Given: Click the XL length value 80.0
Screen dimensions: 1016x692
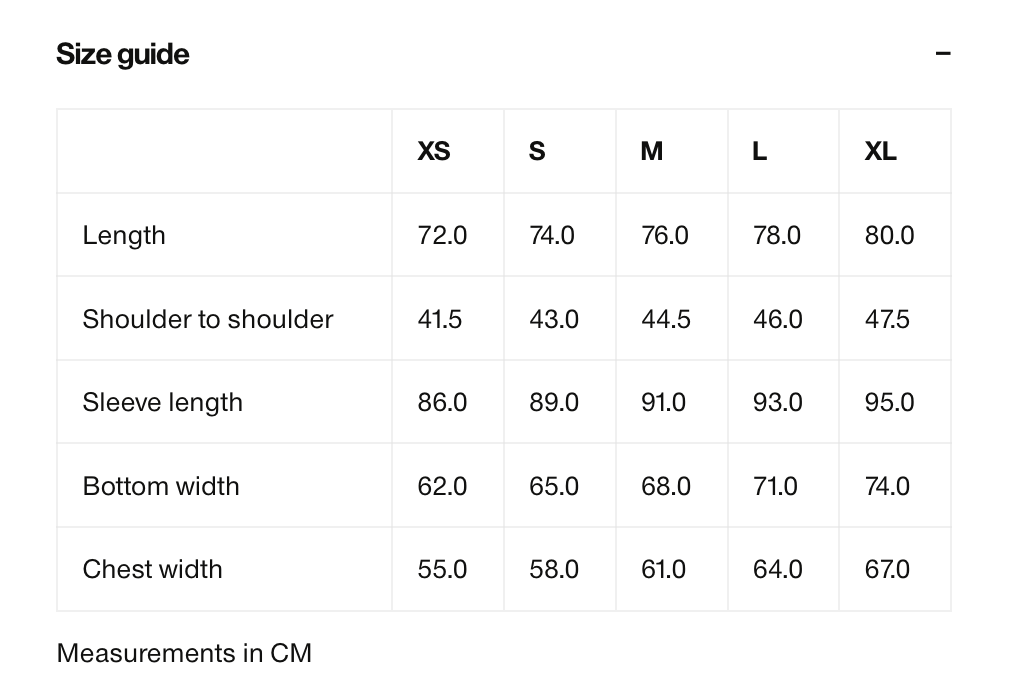Looking at the screenshot, I should (x=890, y=235).
